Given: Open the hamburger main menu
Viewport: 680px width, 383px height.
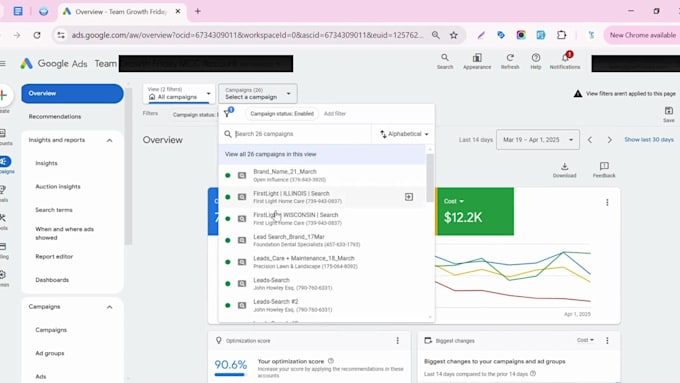Looking at the screenshot, I should [x=3, y=63].
